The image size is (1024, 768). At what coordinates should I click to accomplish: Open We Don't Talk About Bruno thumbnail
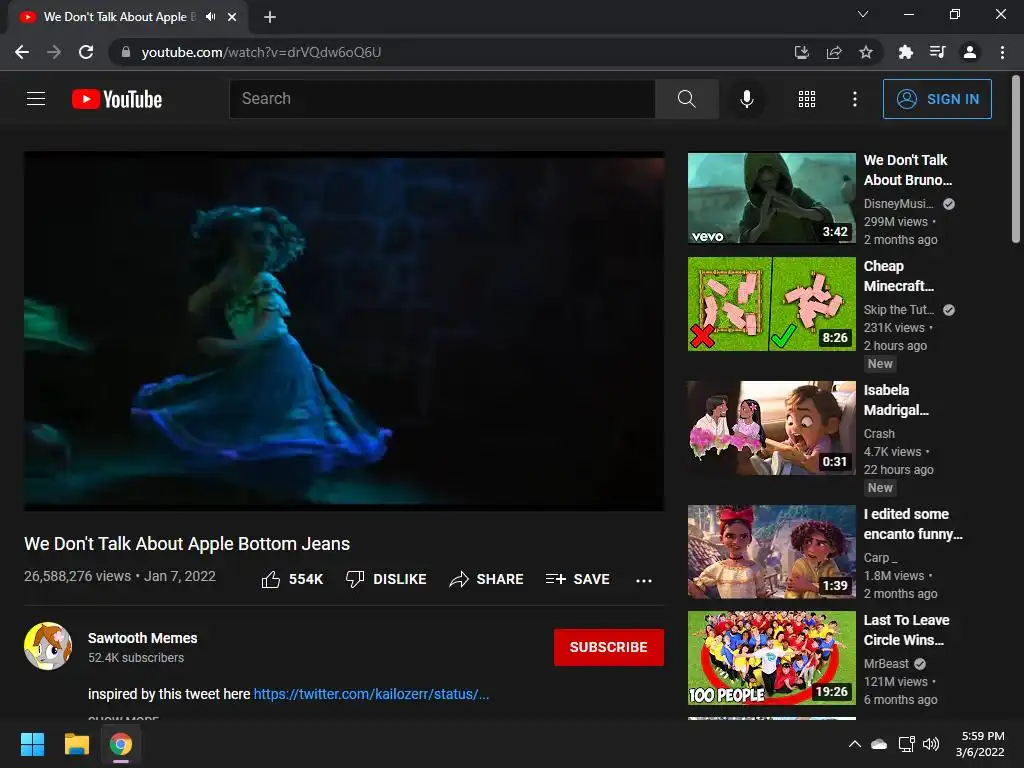771,198
